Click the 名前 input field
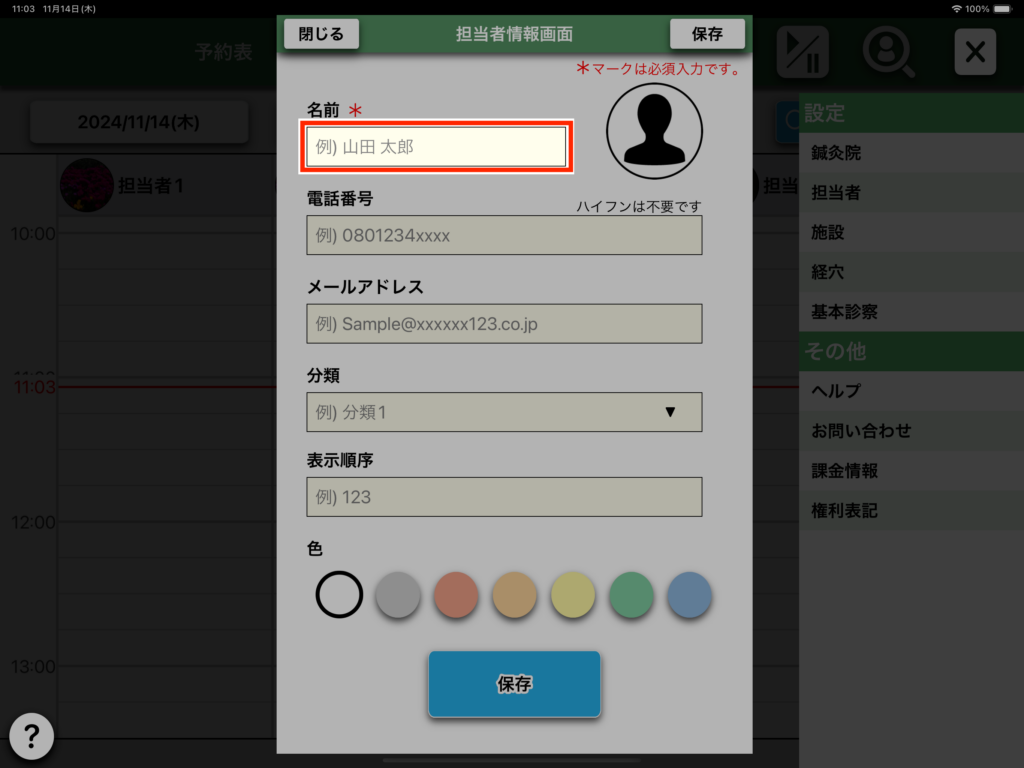Screen dimensions: 1024x768 pyautogui.click(x=436, y=147)
